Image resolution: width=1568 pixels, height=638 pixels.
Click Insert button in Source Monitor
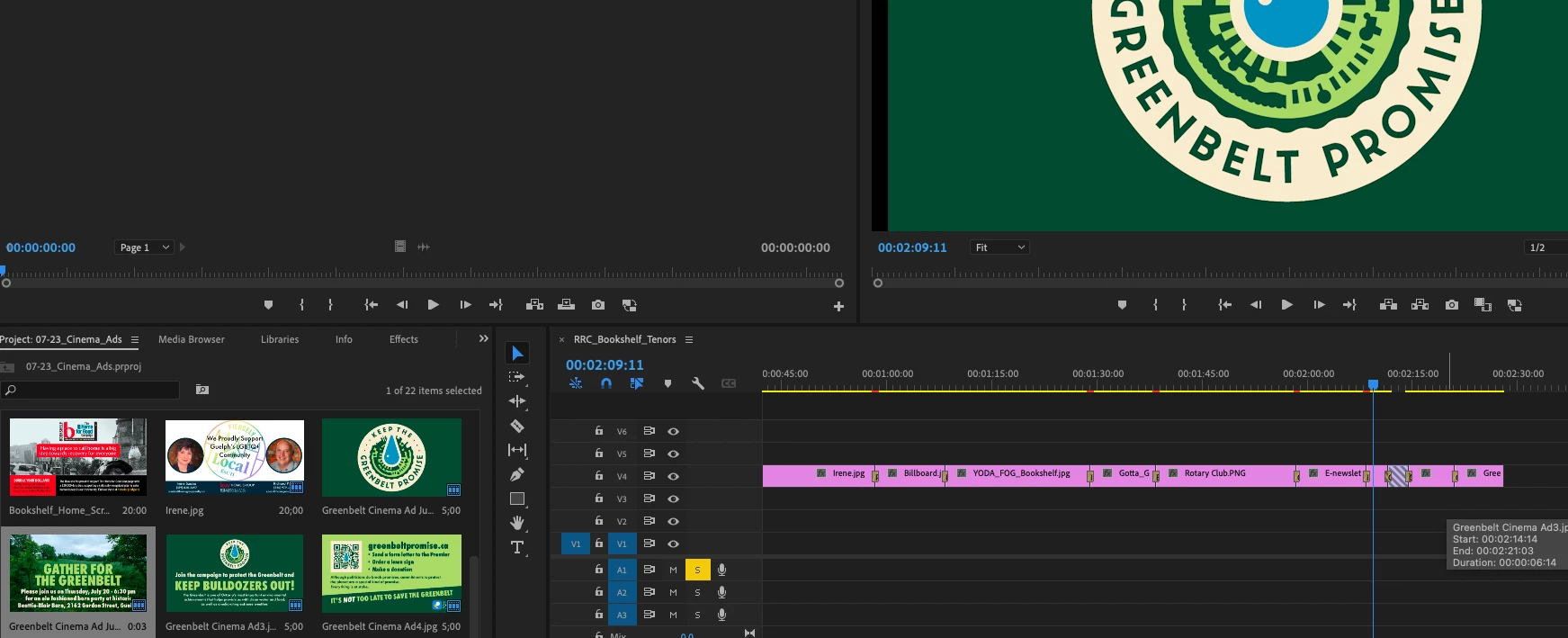(x=534, y=305)
